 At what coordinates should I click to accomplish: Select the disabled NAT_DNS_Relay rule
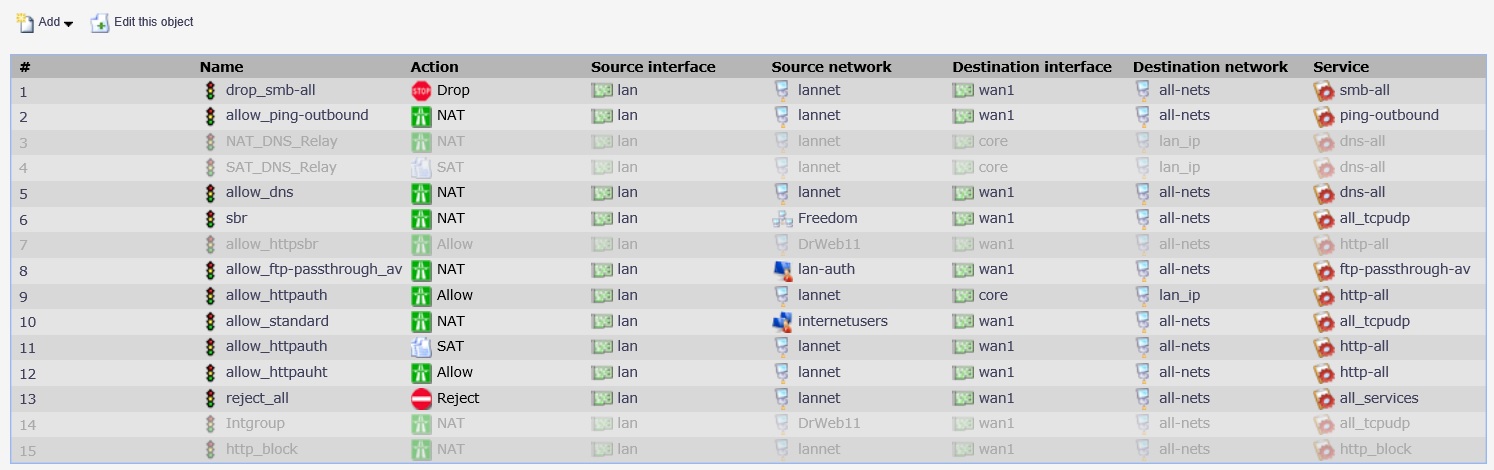281,141
